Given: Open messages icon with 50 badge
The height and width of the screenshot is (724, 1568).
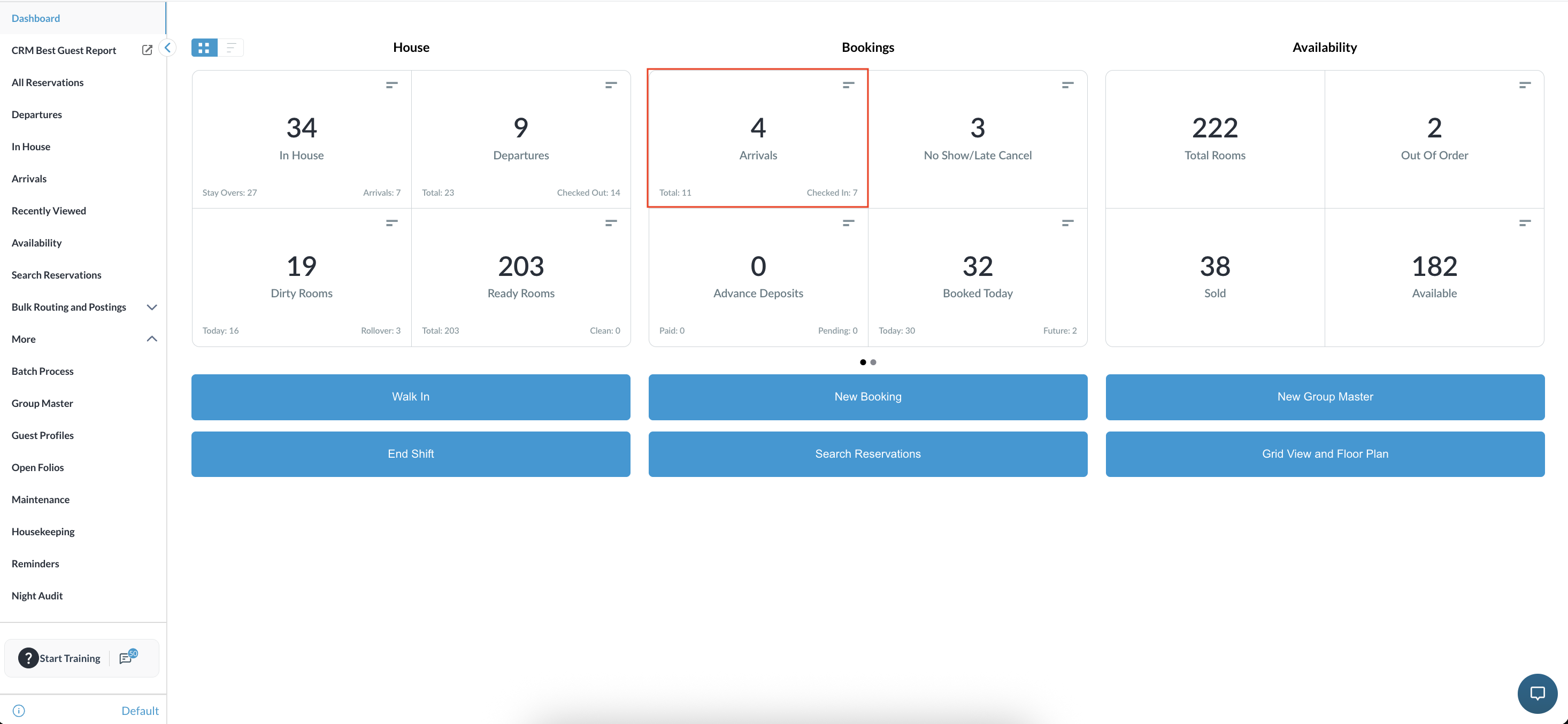Looking at the screenshot, I should 128,657.
